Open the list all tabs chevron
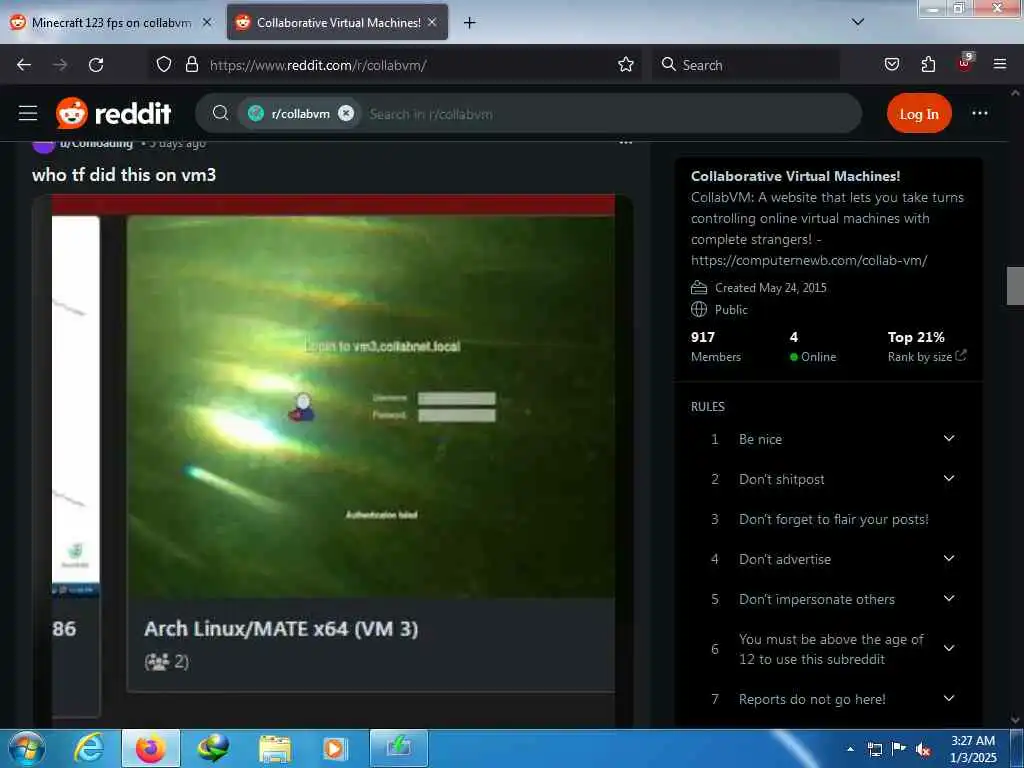 (x=858, y=22)
